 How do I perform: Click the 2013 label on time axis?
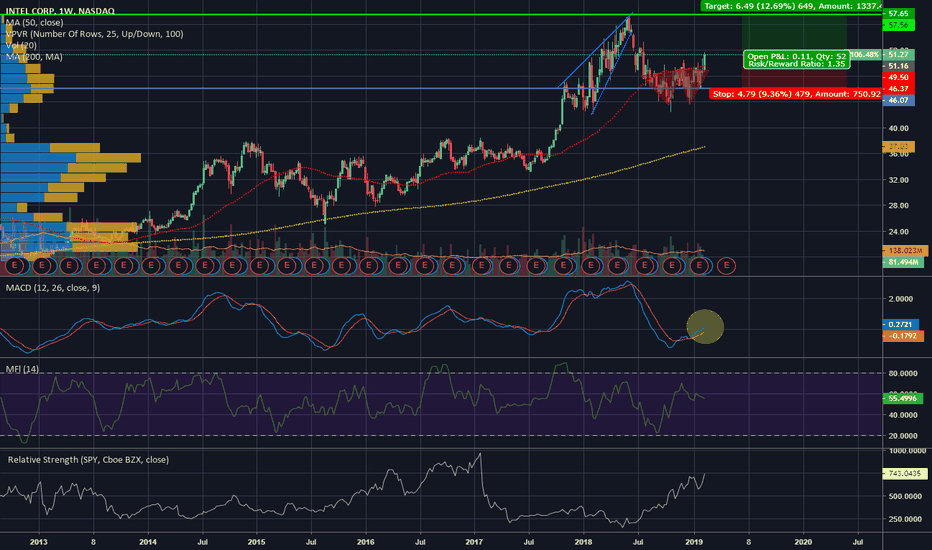pyautogui.click(x=39, y=542)
